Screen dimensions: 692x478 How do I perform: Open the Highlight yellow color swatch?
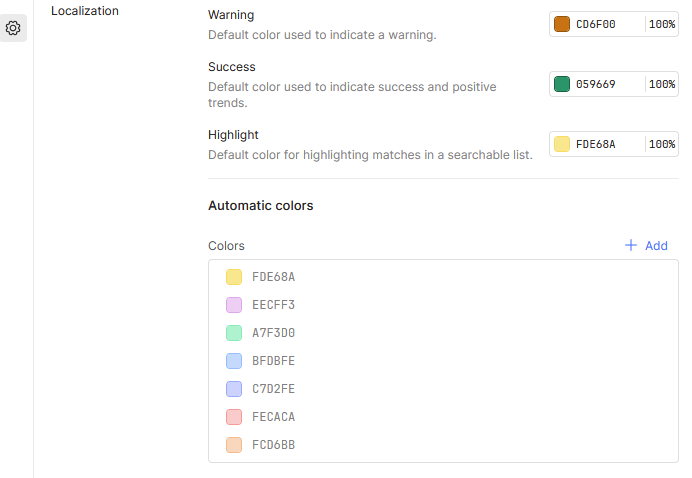[x=562, y=144]
